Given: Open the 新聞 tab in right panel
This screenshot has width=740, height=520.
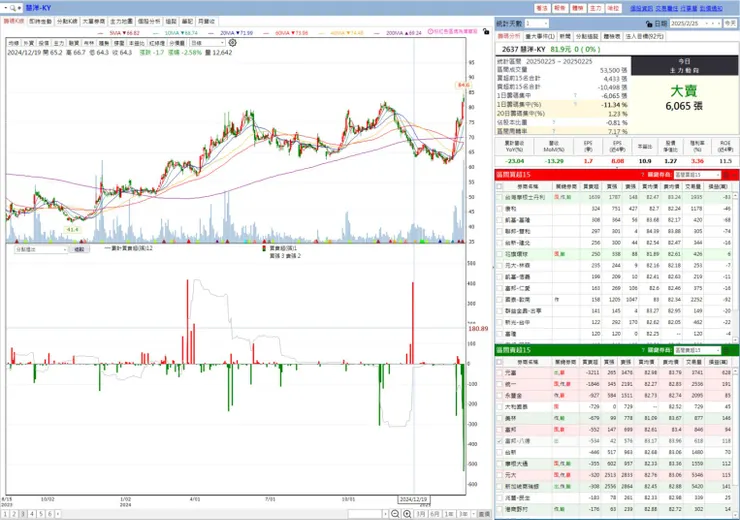Looking at the screenshot, I should click(x=565, y=36).
